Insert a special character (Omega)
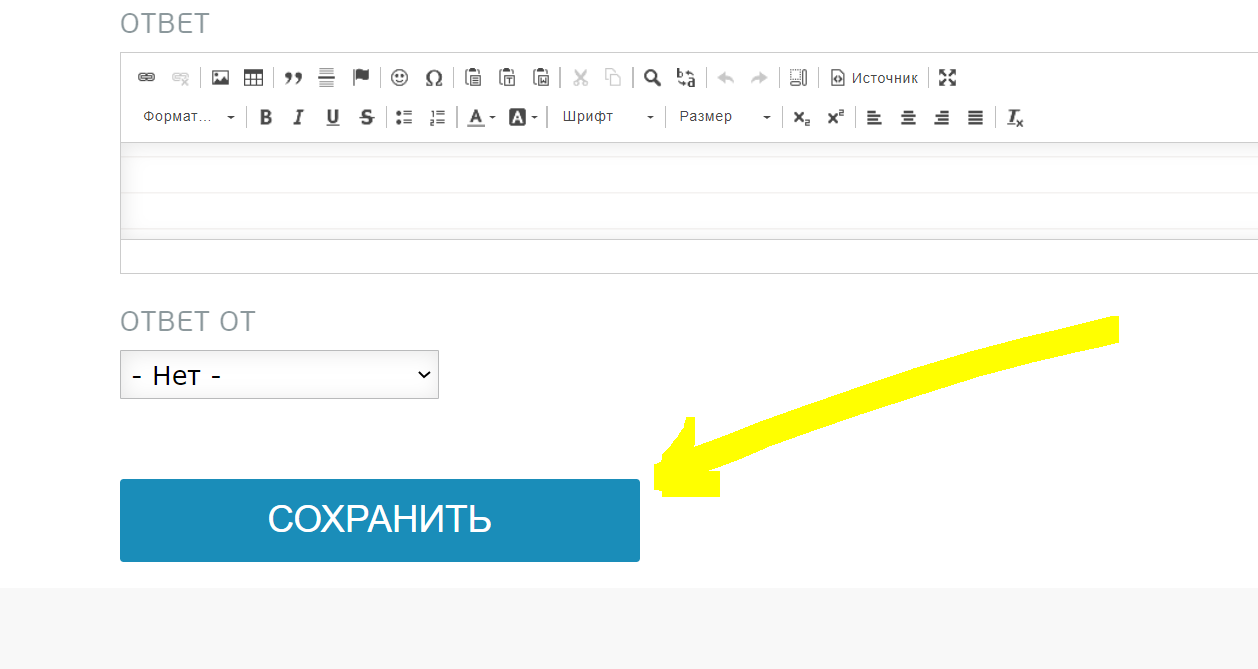Screen dimensions: 1258x669 (434, 78)
